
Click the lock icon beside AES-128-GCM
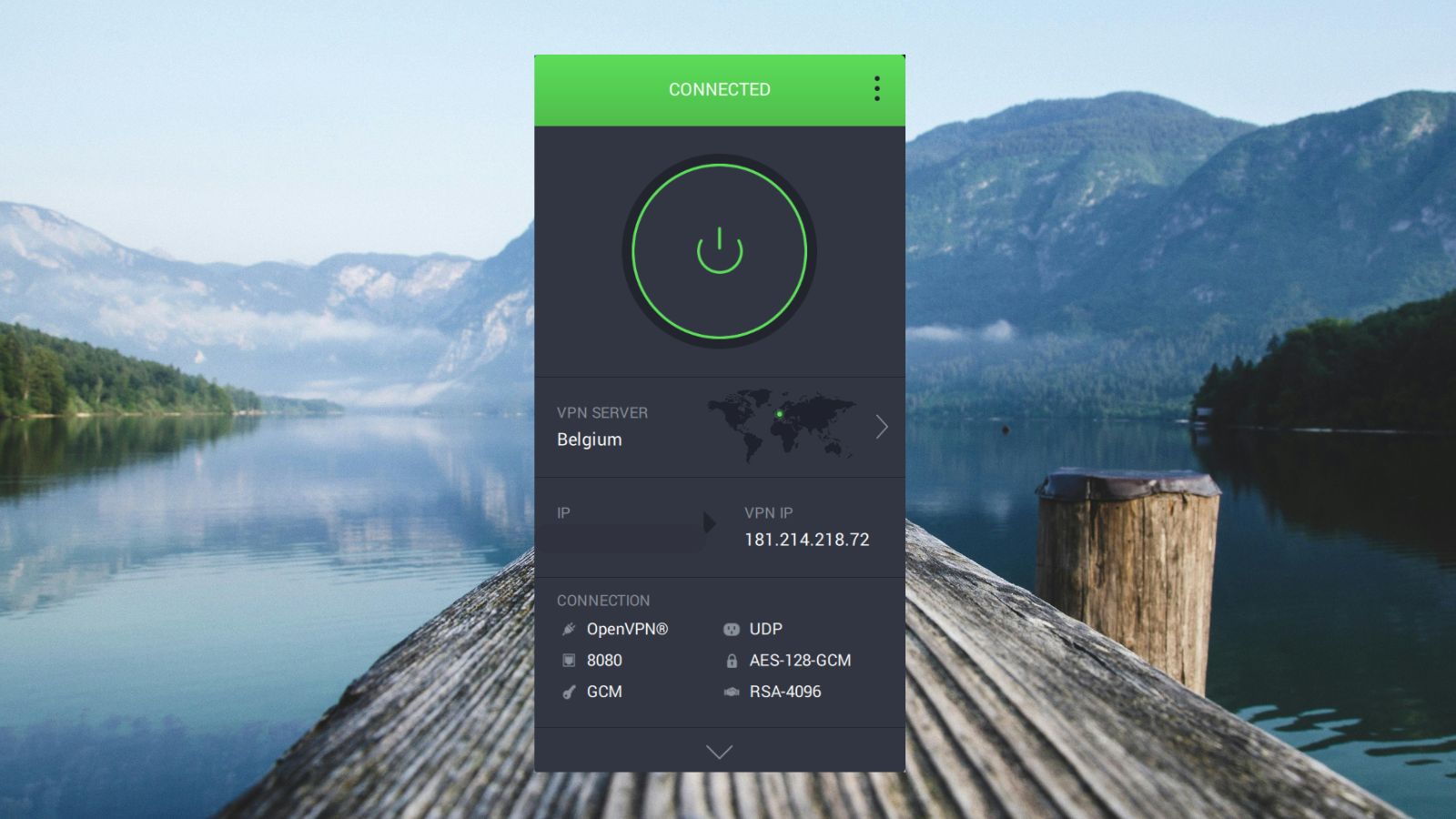(730, 660)
